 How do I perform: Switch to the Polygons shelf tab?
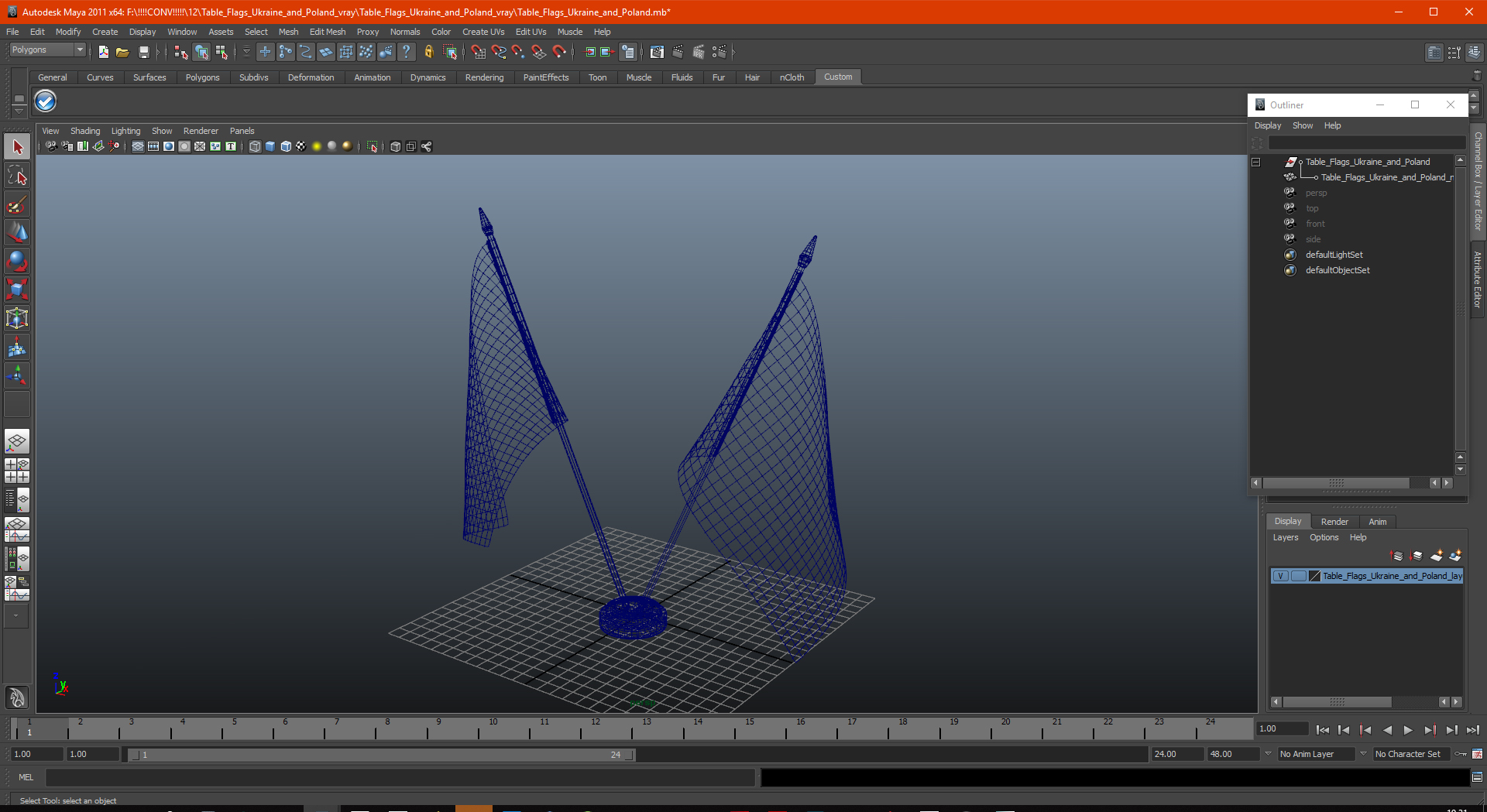(x=202, y=77)
